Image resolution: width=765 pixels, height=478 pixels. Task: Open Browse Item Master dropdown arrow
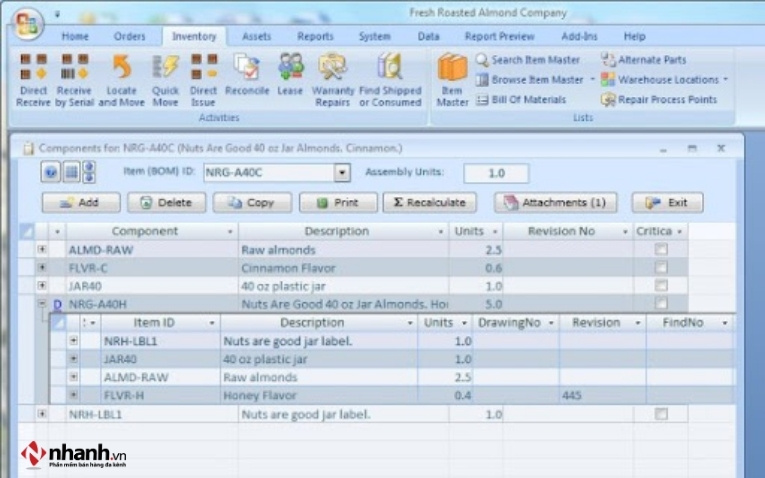pos(592,79)
